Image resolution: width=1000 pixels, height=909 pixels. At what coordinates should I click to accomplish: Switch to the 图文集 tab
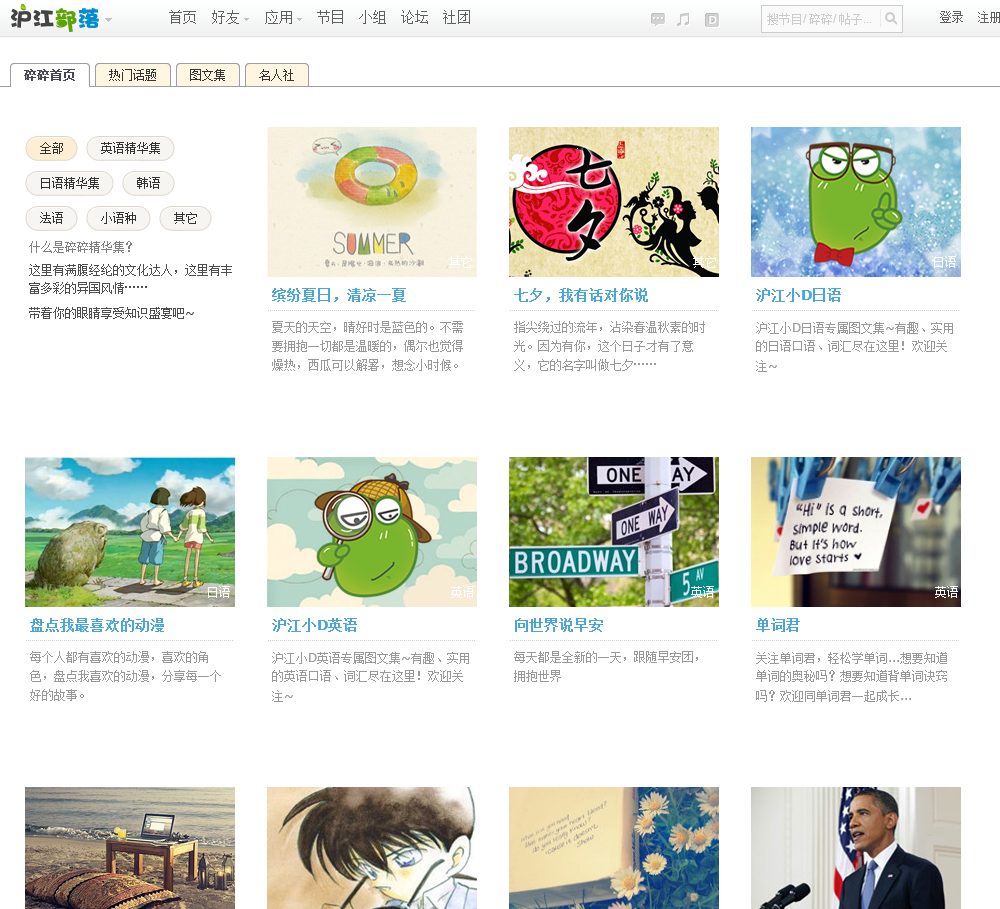click(x=207, y=75)
